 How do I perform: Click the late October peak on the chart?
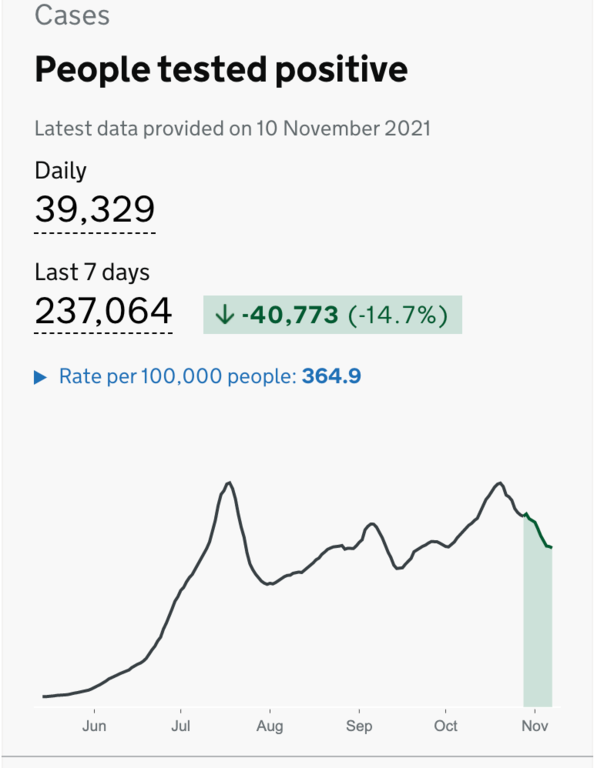(x=499, y=484)
